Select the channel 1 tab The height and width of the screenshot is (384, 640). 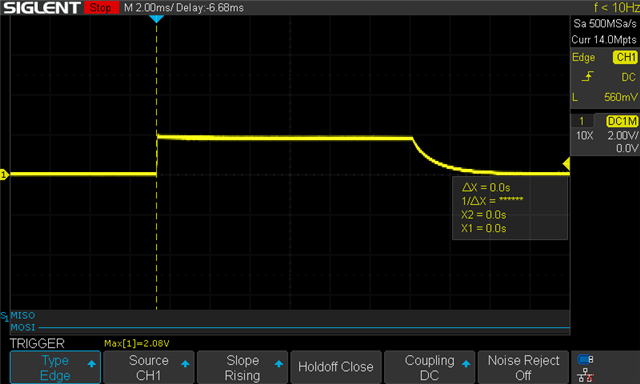pos(582,121)
